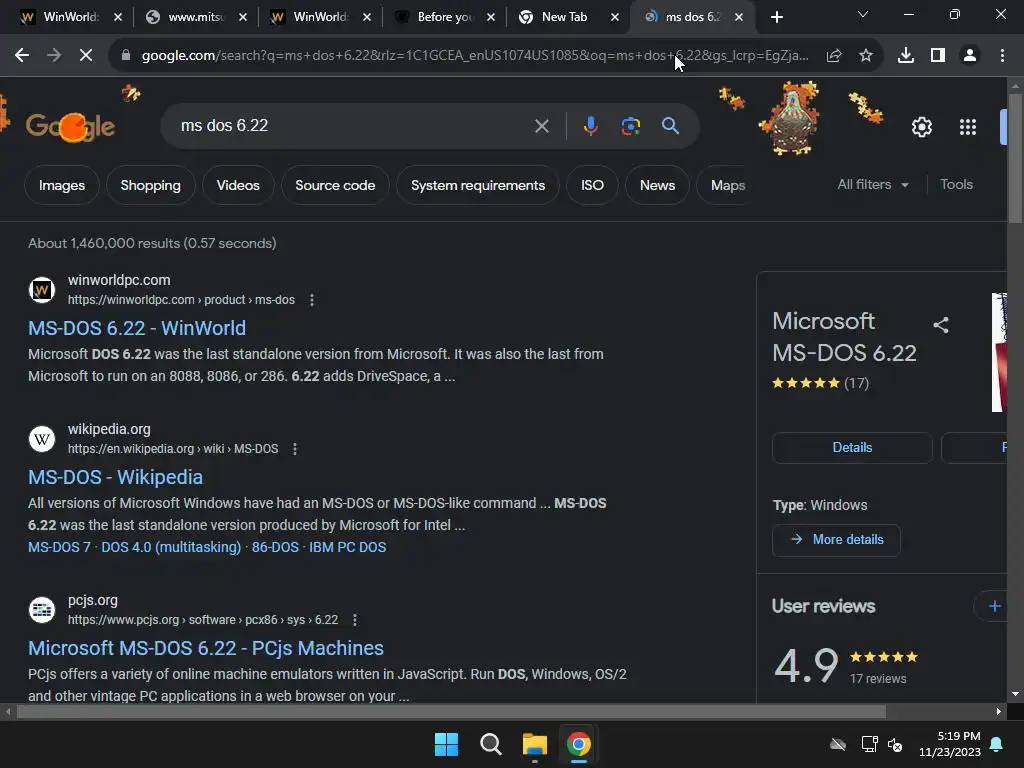Open MS-DOS - Wikipedia result
This screenshot has width=1024, height=768.
click(116, 477)
